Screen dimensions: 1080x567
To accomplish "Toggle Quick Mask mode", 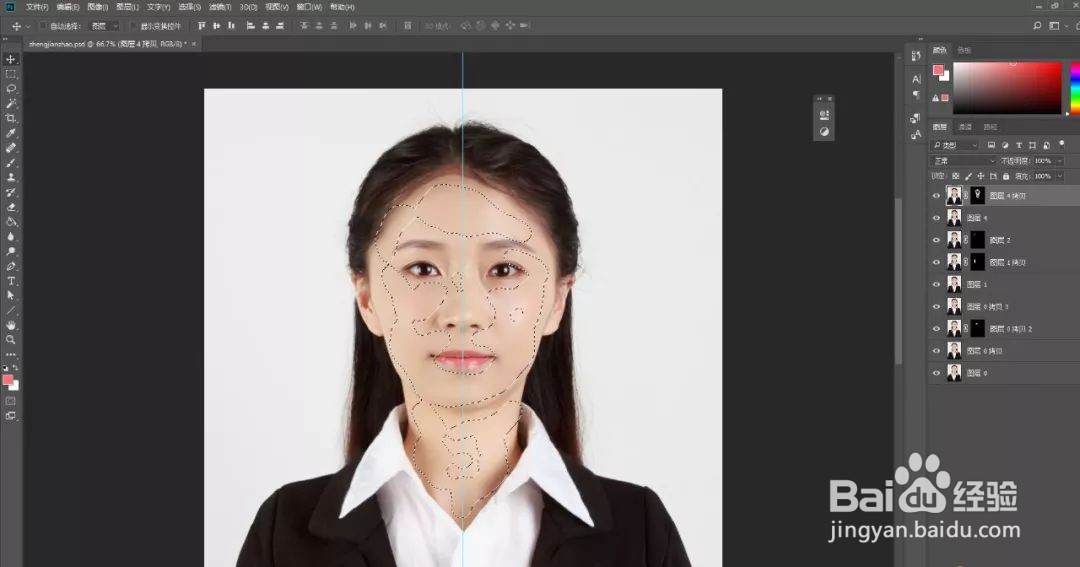I will (10, 401).
